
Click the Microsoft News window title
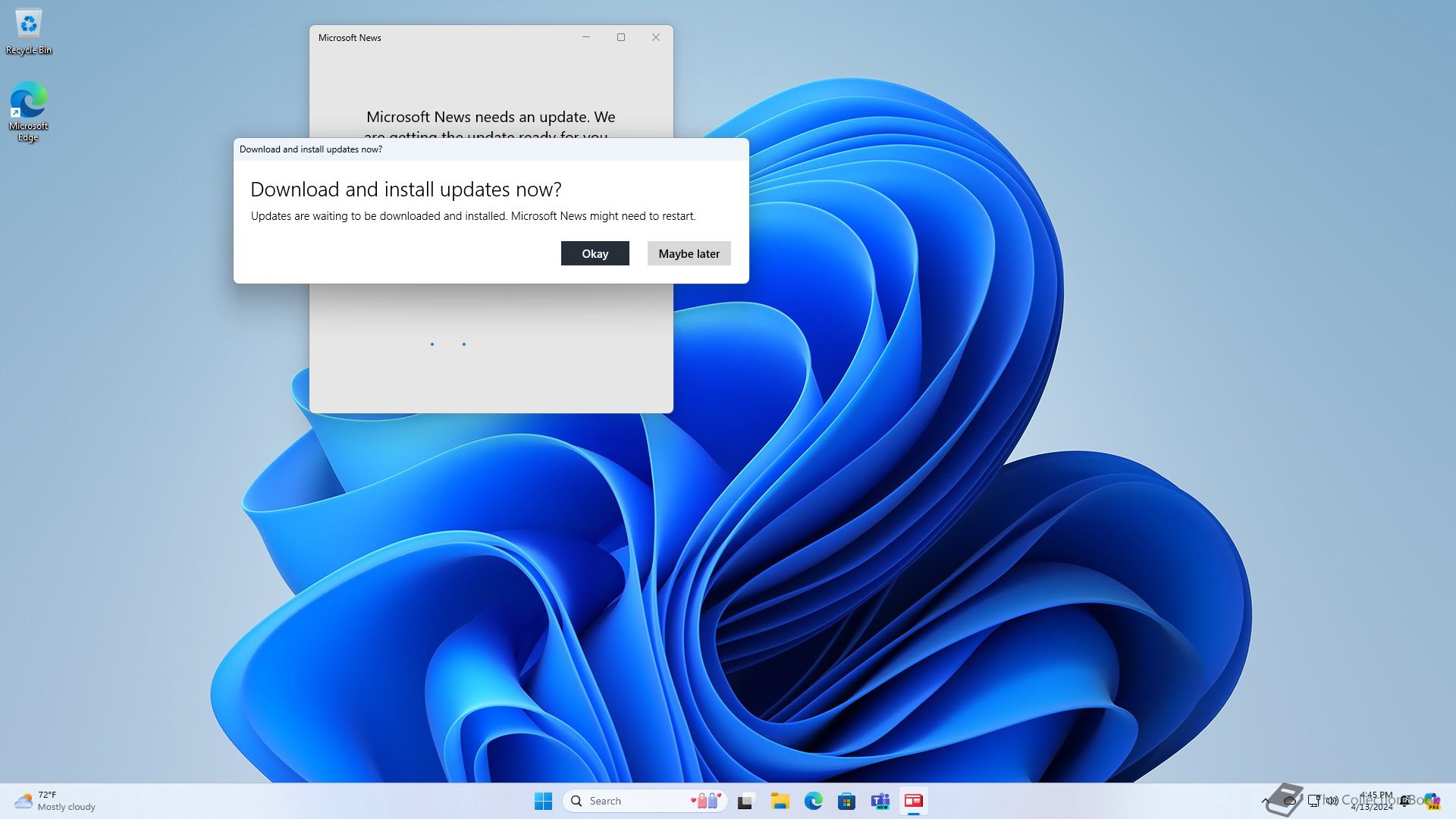coord(350,37)
